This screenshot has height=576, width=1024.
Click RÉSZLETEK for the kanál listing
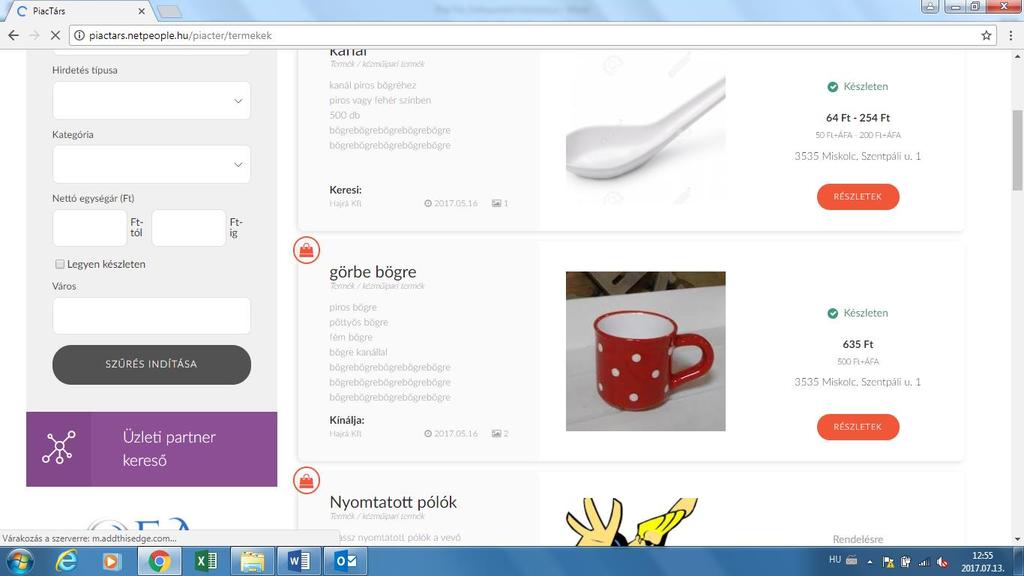(857, 197)
